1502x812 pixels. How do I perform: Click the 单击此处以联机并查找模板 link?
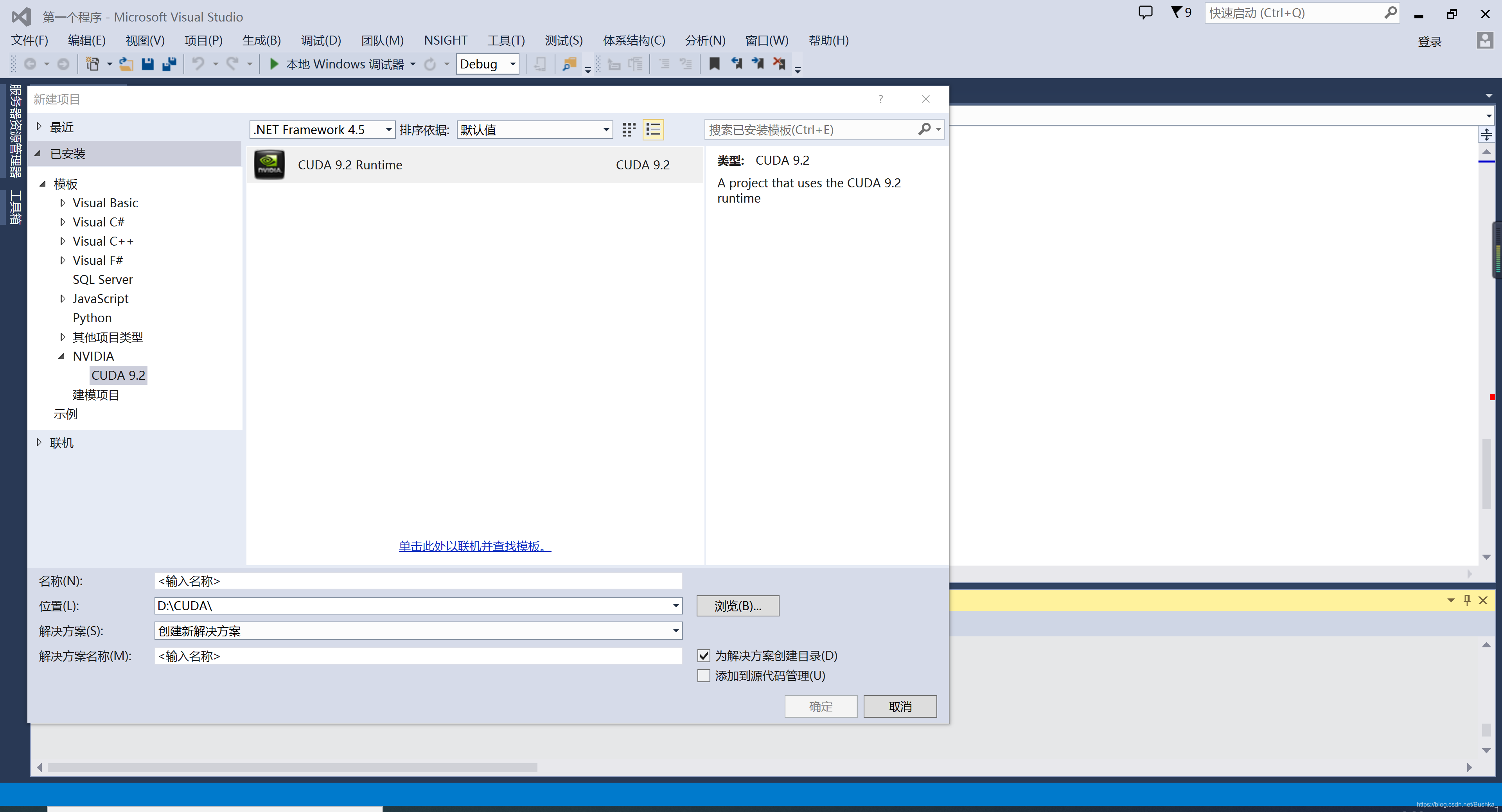point(474,546)
